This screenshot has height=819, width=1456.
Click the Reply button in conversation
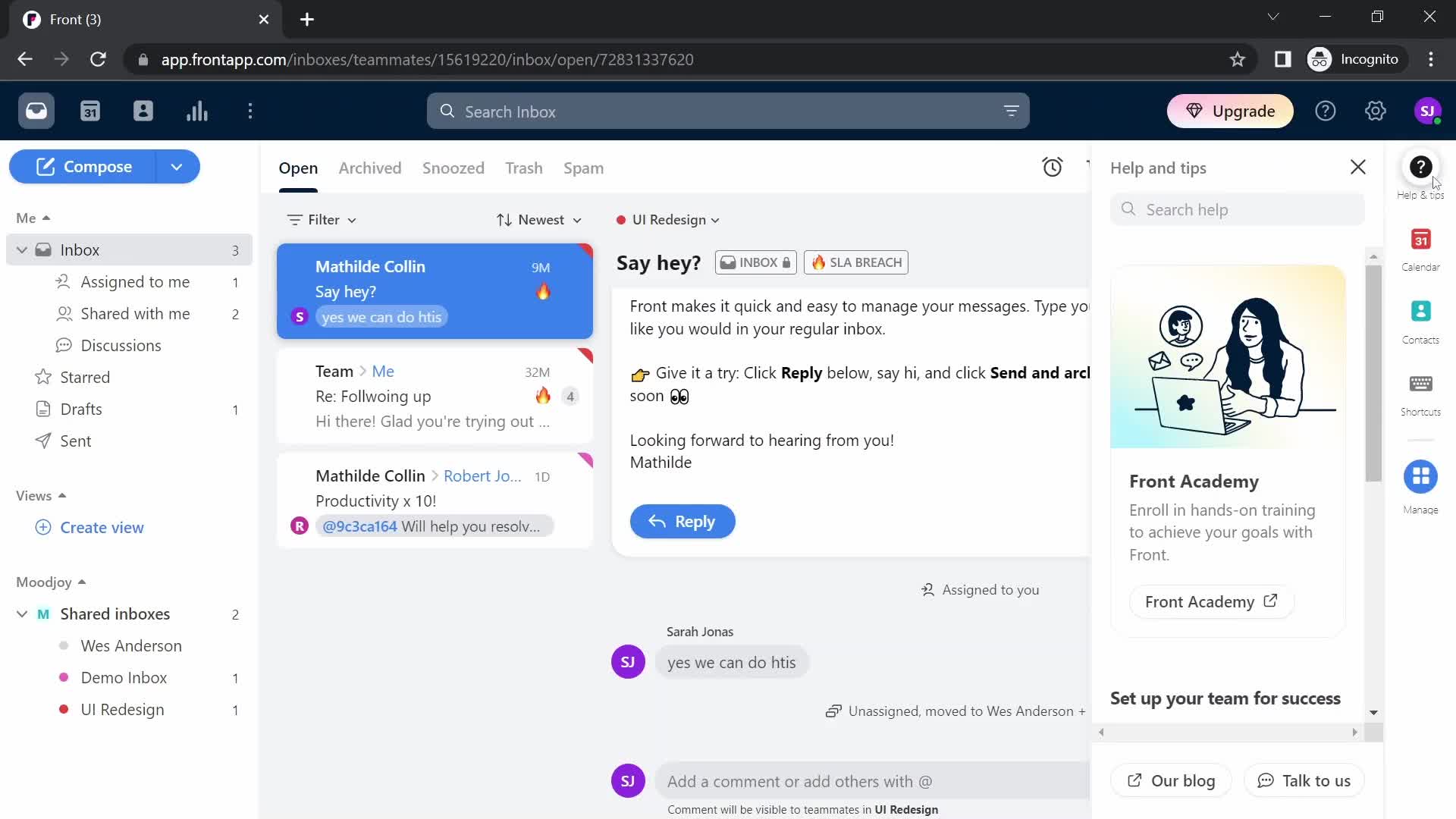click(684, 521)
